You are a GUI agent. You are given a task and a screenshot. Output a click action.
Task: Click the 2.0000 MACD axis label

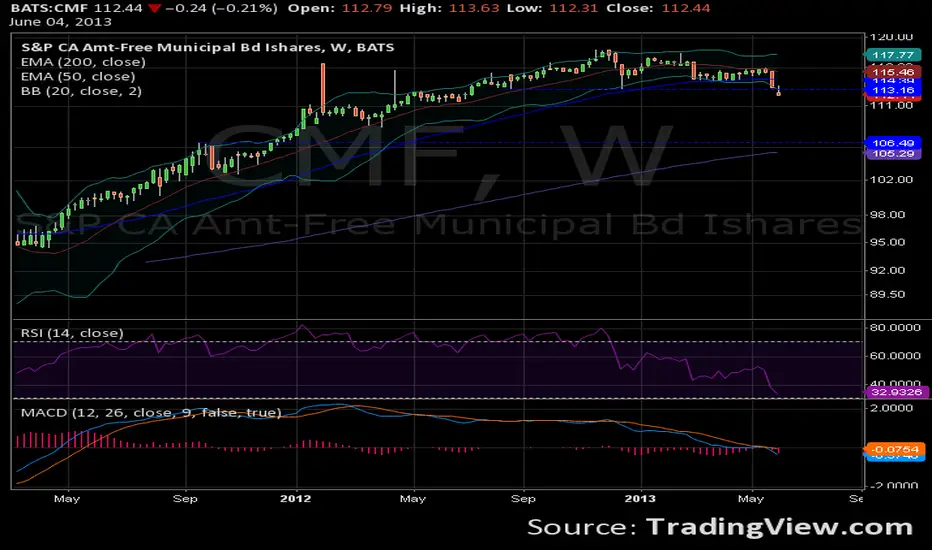coord(891,408)
